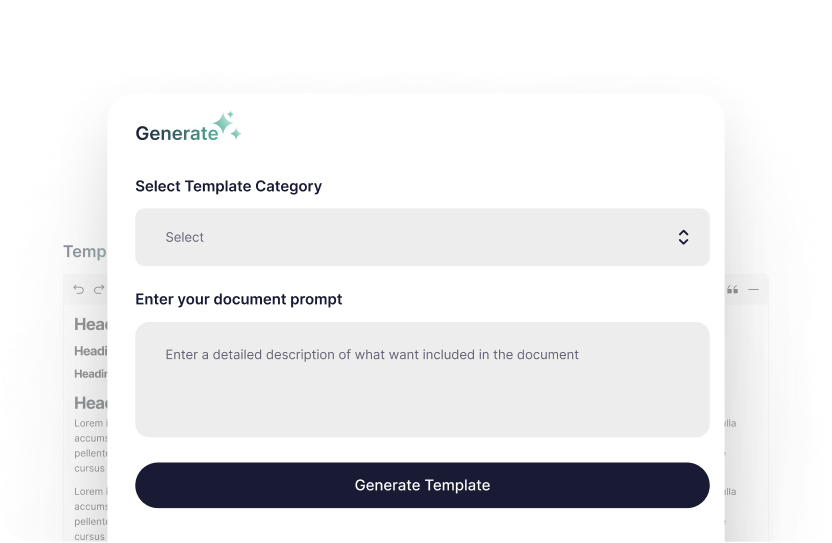Click the green sparkle stars icon
Image resolution: width=832 pixels, height=543 pixels.
[228, 125]
